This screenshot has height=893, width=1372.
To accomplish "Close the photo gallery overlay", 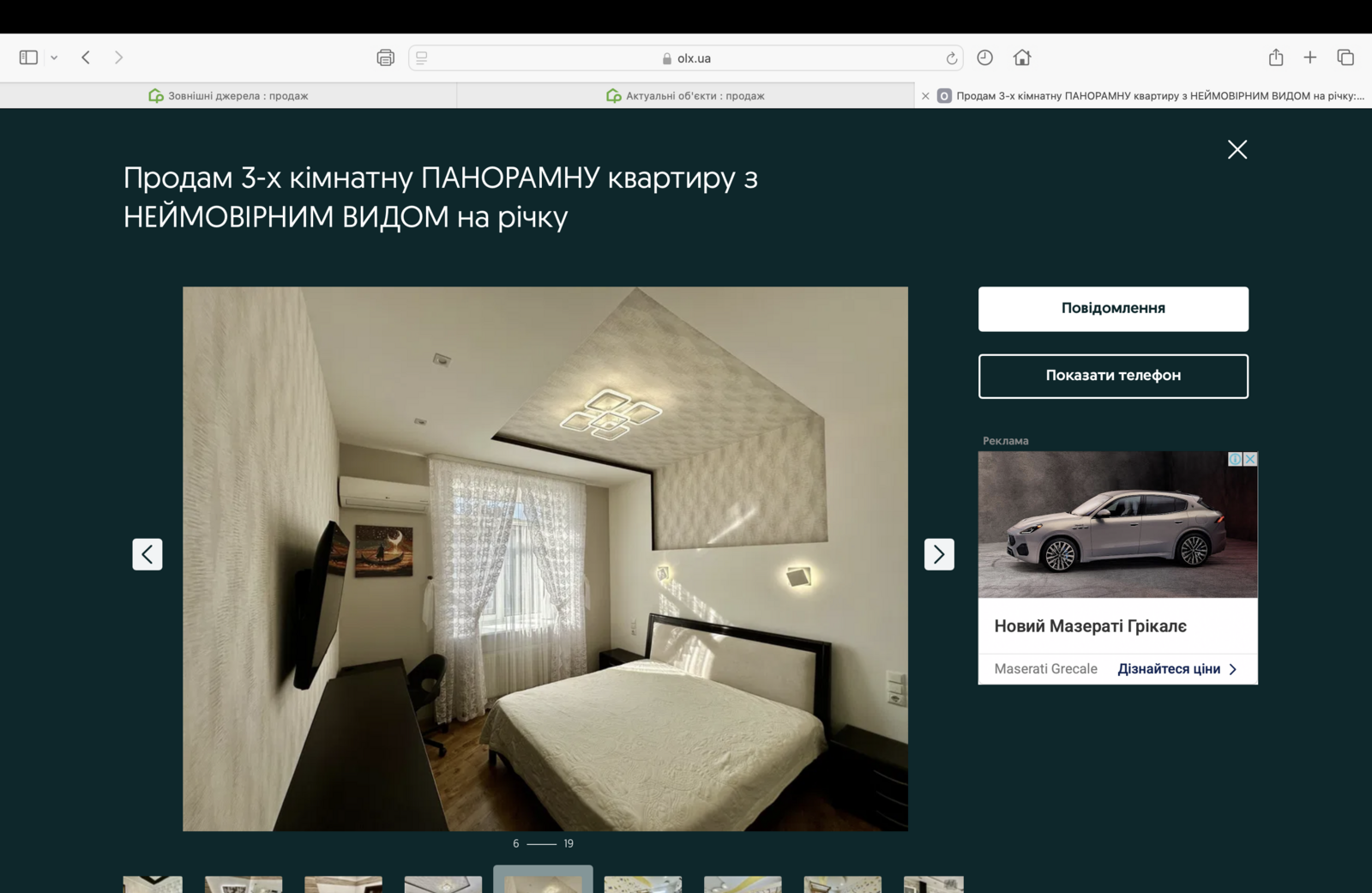I will [1237, 149].
